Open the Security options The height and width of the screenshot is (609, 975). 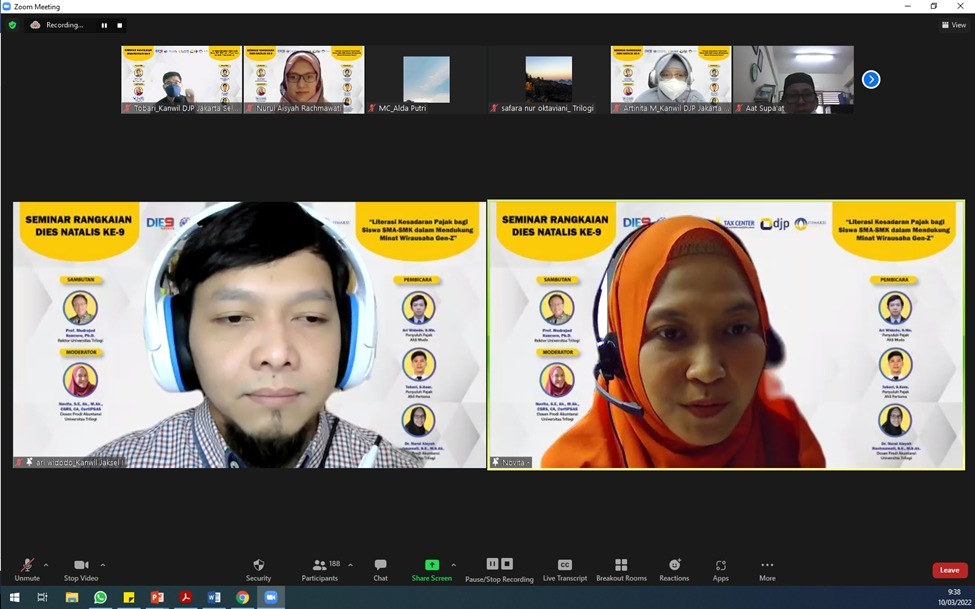pos(258,569)
